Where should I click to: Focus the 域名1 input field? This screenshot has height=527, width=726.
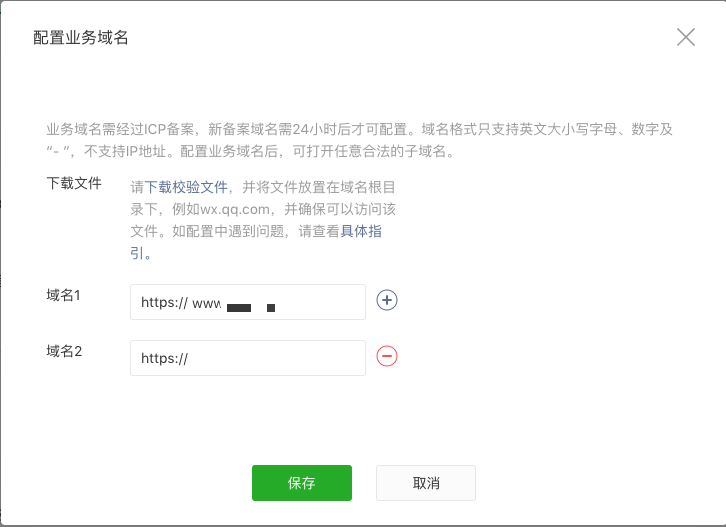pyautogui.click(x=320, y=302)
